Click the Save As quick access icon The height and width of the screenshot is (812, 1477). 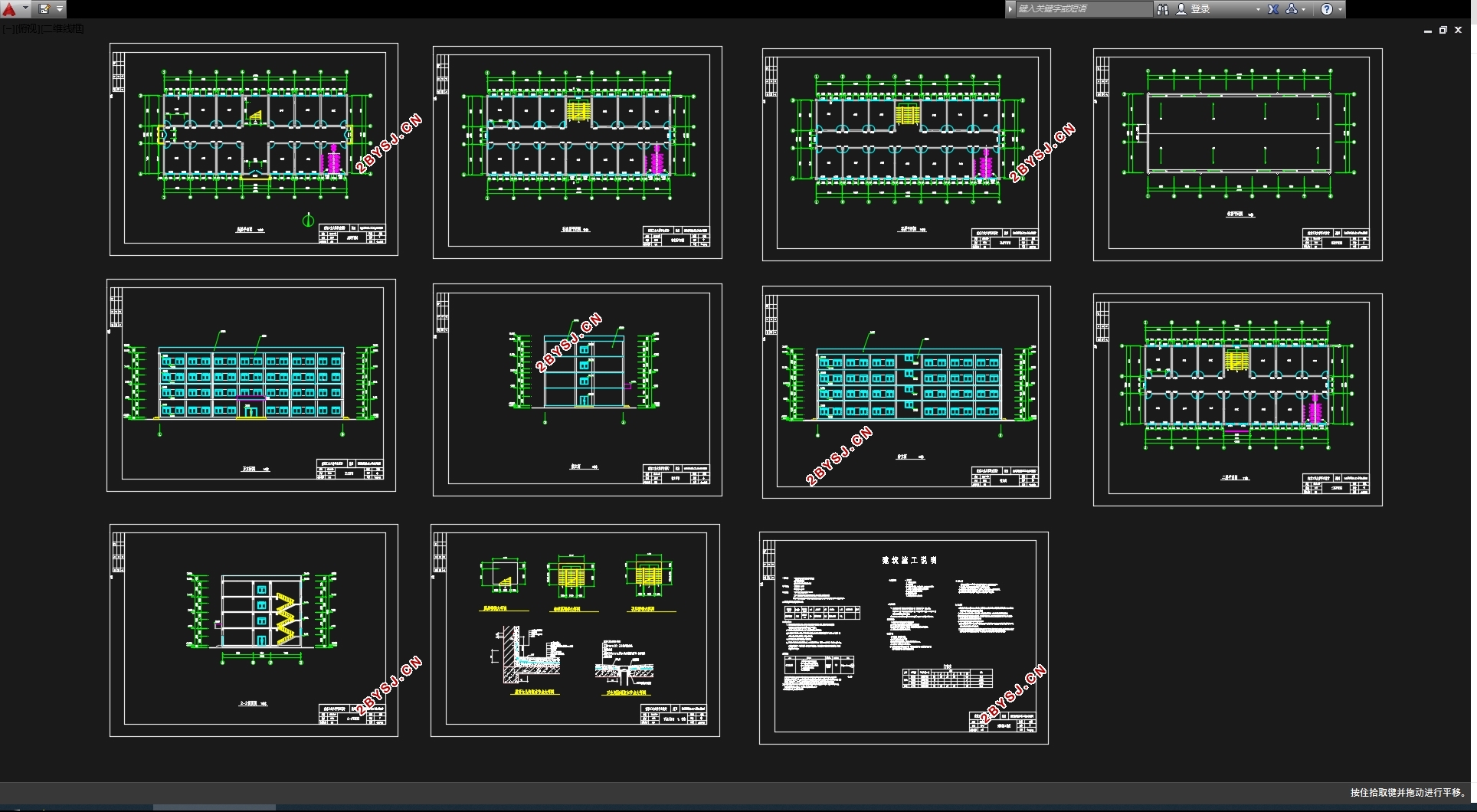pyautogui.click(x=44, y=9)
